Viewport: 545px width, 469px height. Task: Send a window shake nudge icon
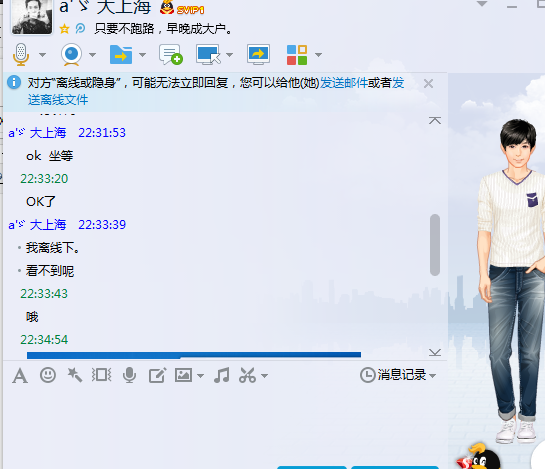[x=101, y=375]
